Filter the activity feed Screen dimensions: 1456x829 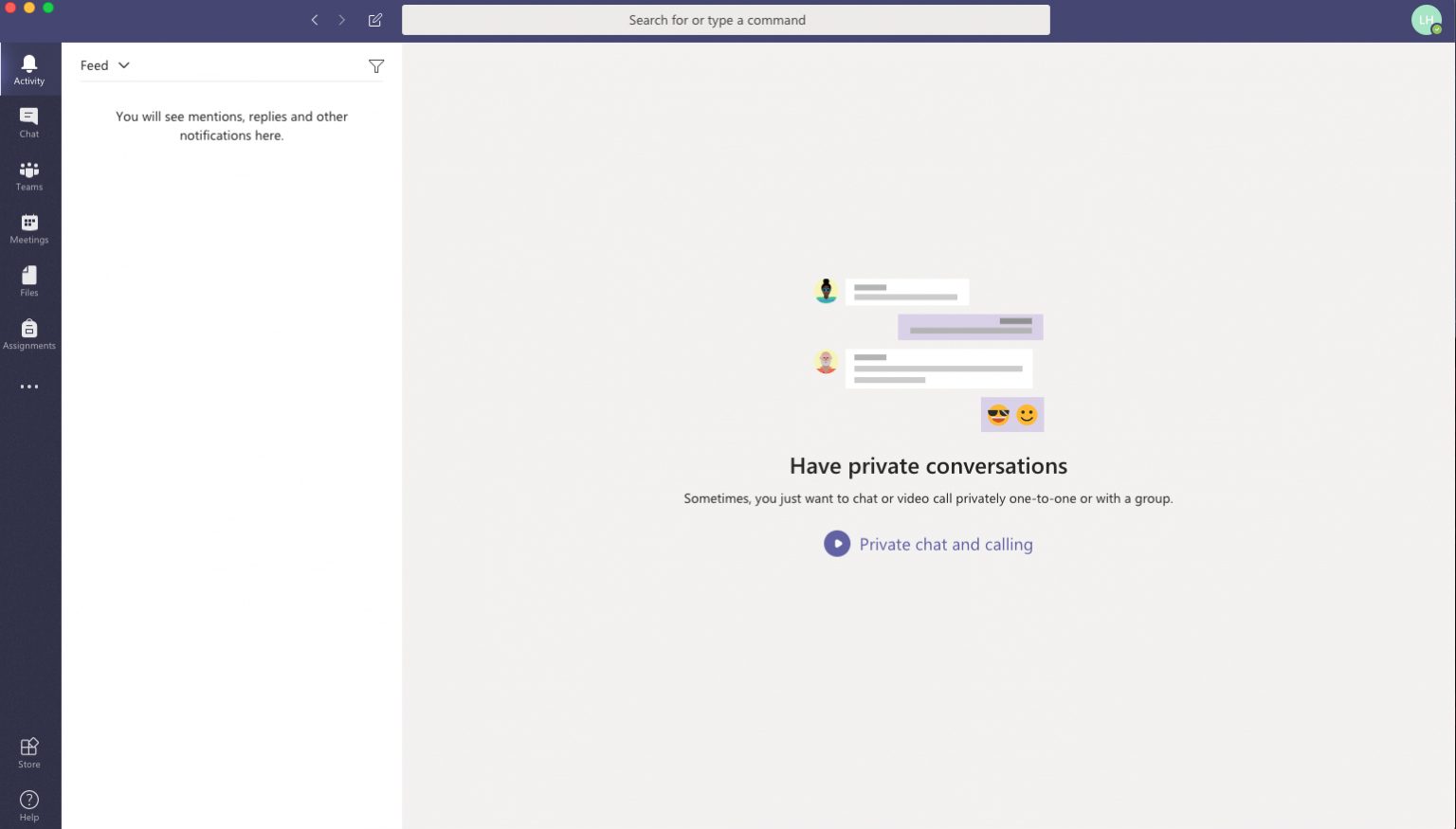click(x=376, y=65)
